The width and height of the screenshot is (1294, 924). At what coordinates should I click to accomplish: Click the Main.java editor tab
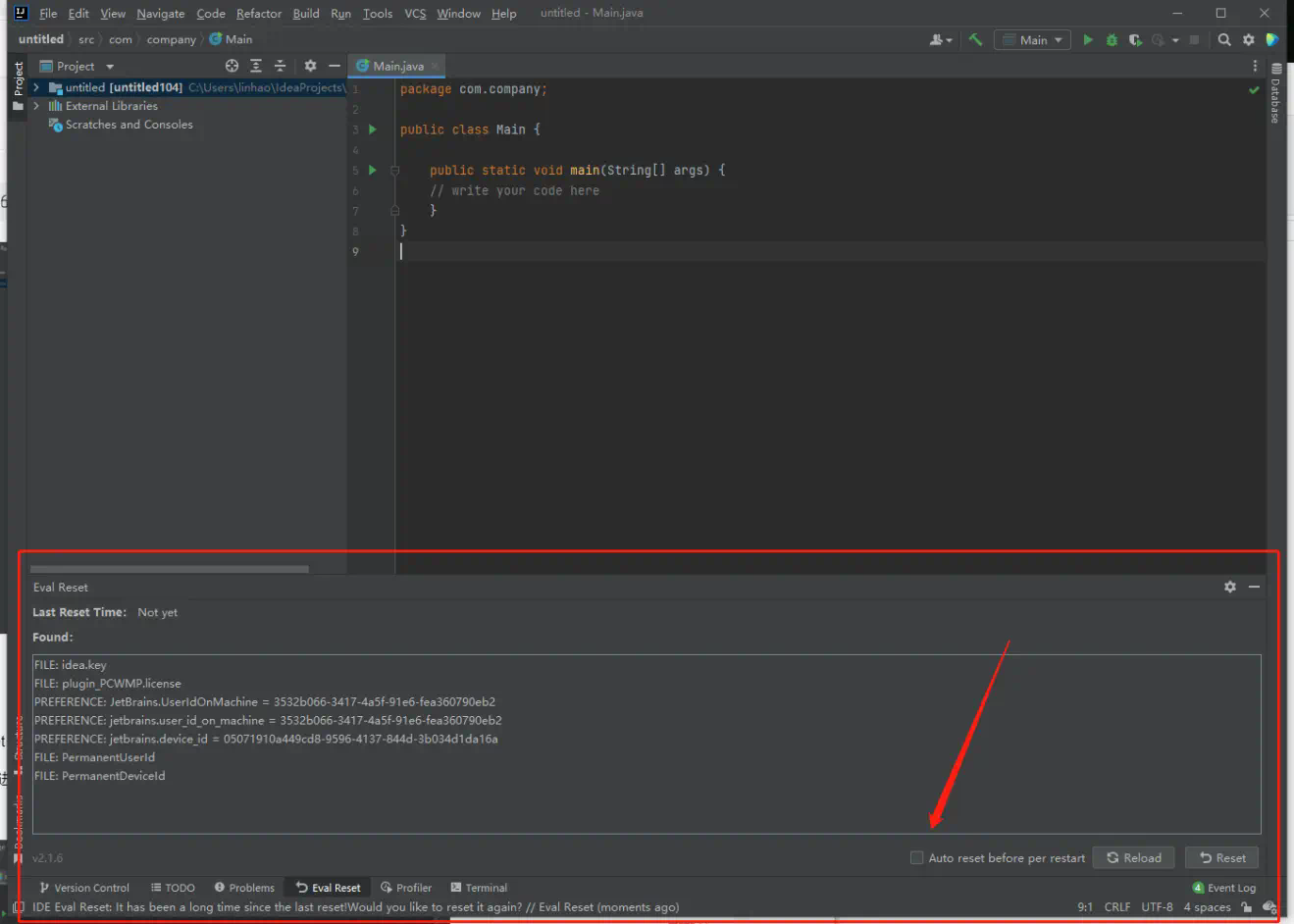pyautogui.click(x=396, y=66)
